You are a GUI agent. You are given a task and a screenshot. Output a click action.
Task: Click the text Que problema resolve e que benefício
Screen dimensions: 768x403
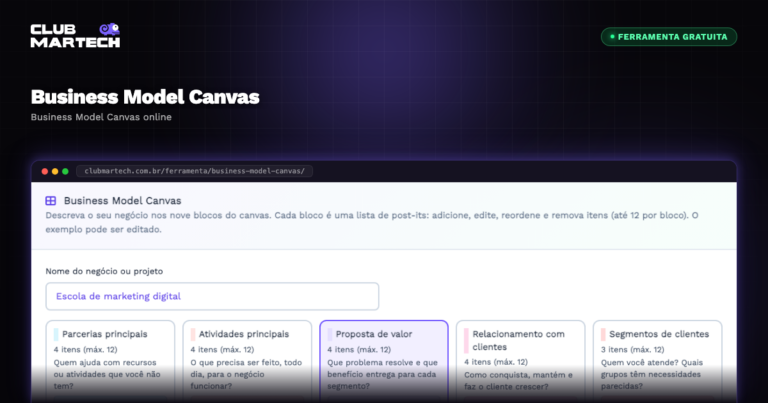click(x=382, y=368)
